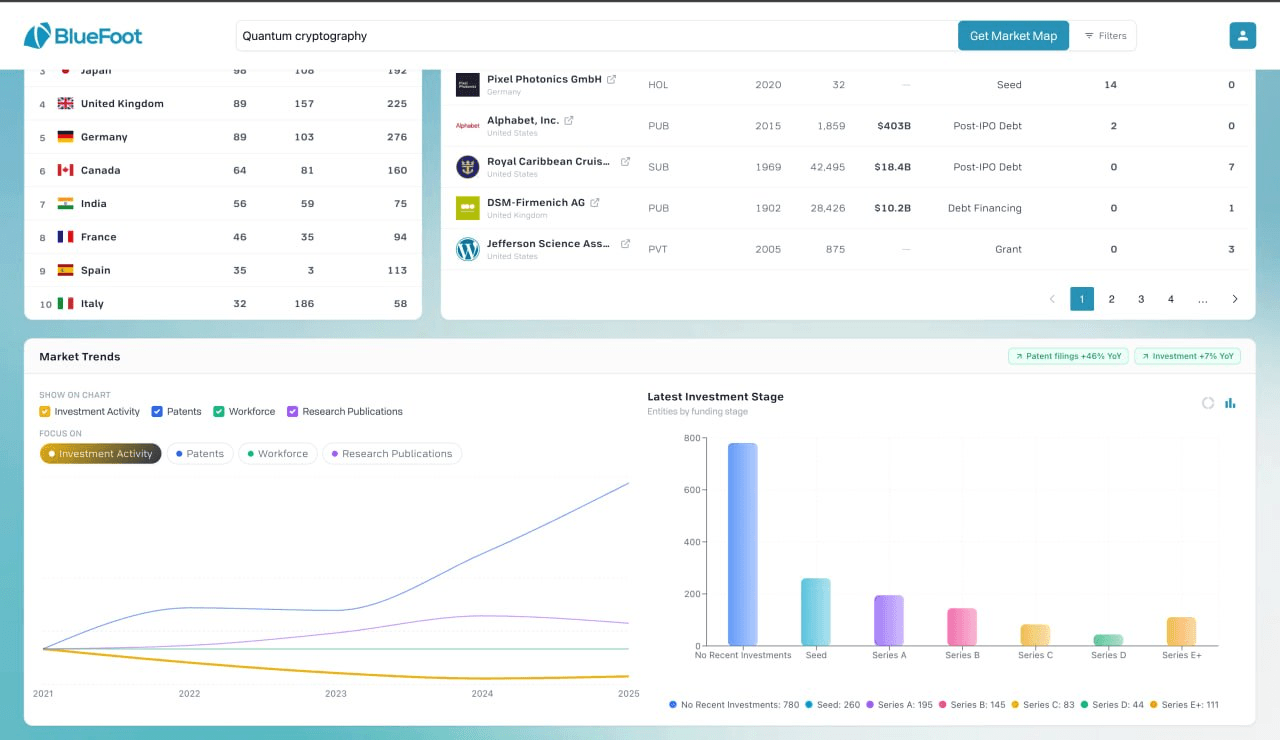Uncheck the Patents checkbox
The image size is (1280, 740).
click(157, 411)
